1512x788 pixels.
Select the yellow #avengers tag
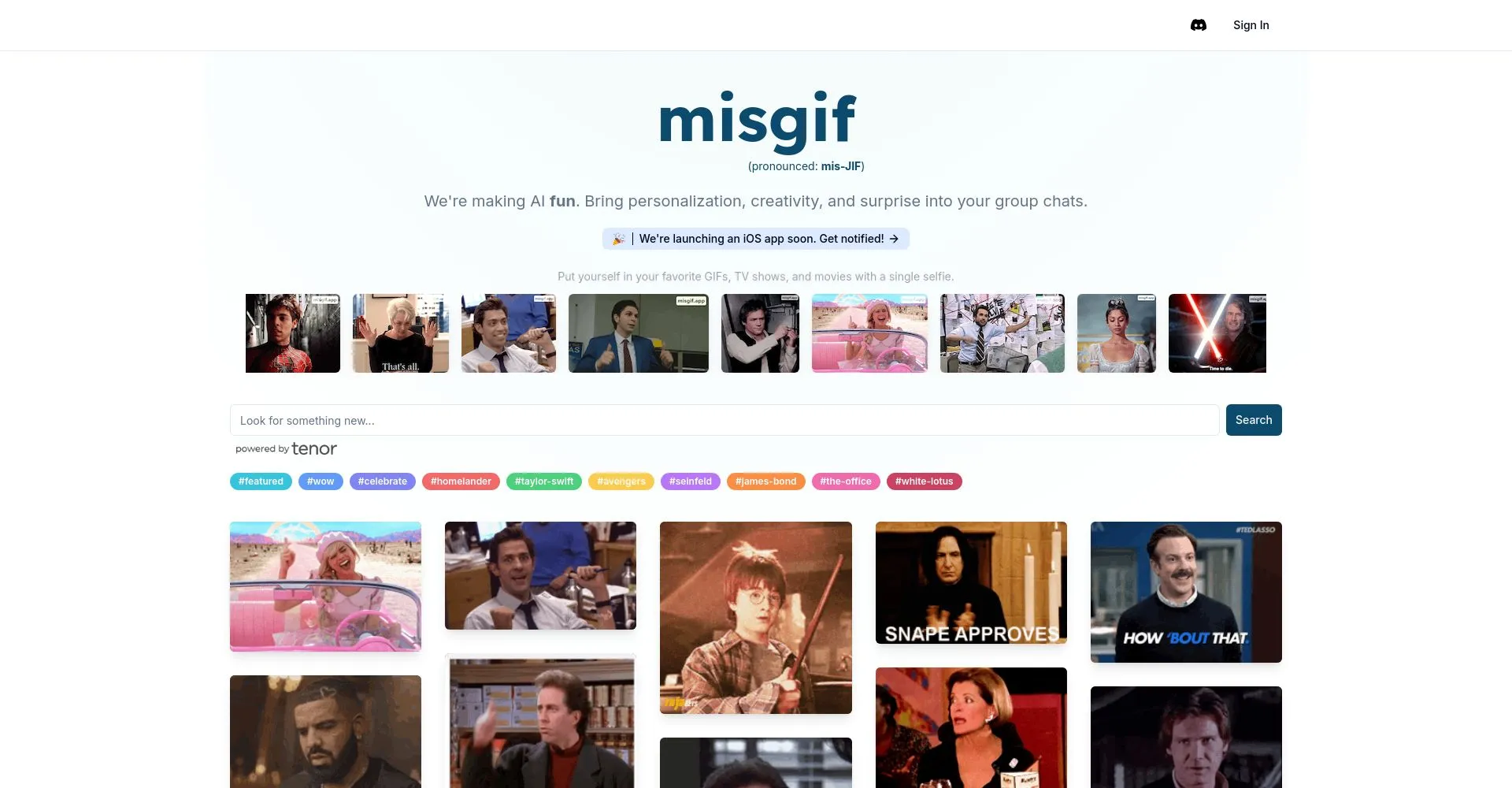click(x=621, y=481)
